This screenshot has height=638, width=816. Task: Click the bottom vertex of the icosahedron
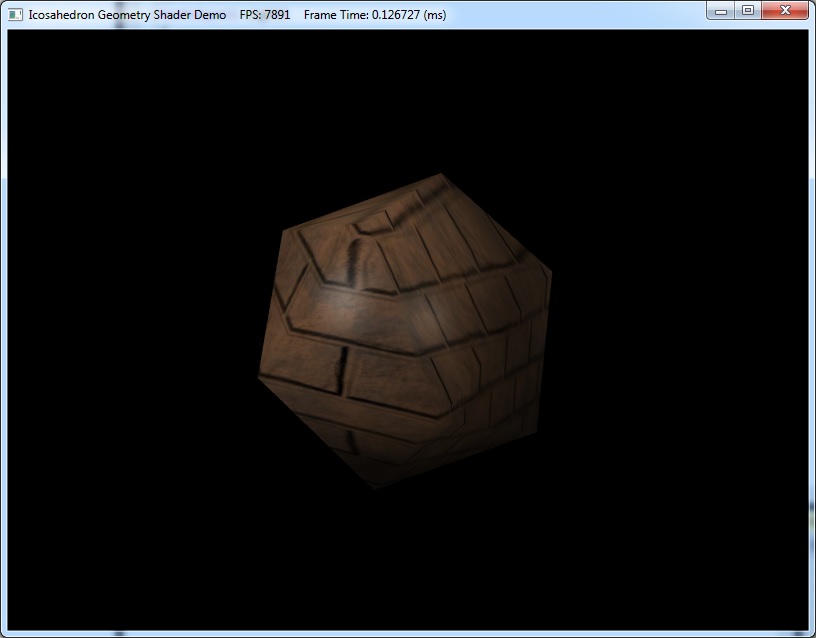click(375, 487)
